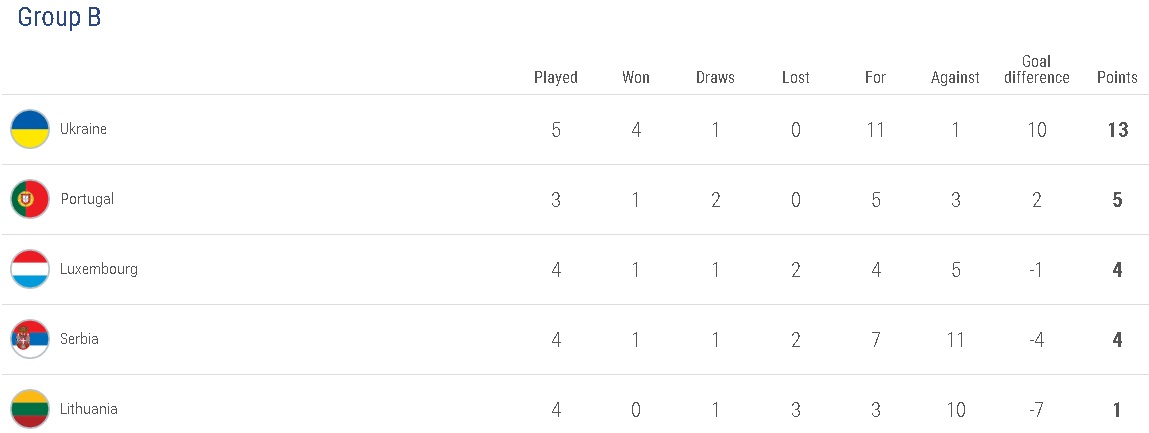The height and width of the screenshot is (433, 1149).
Task: Click the Group B heading
Action: (x=59, y=18)
